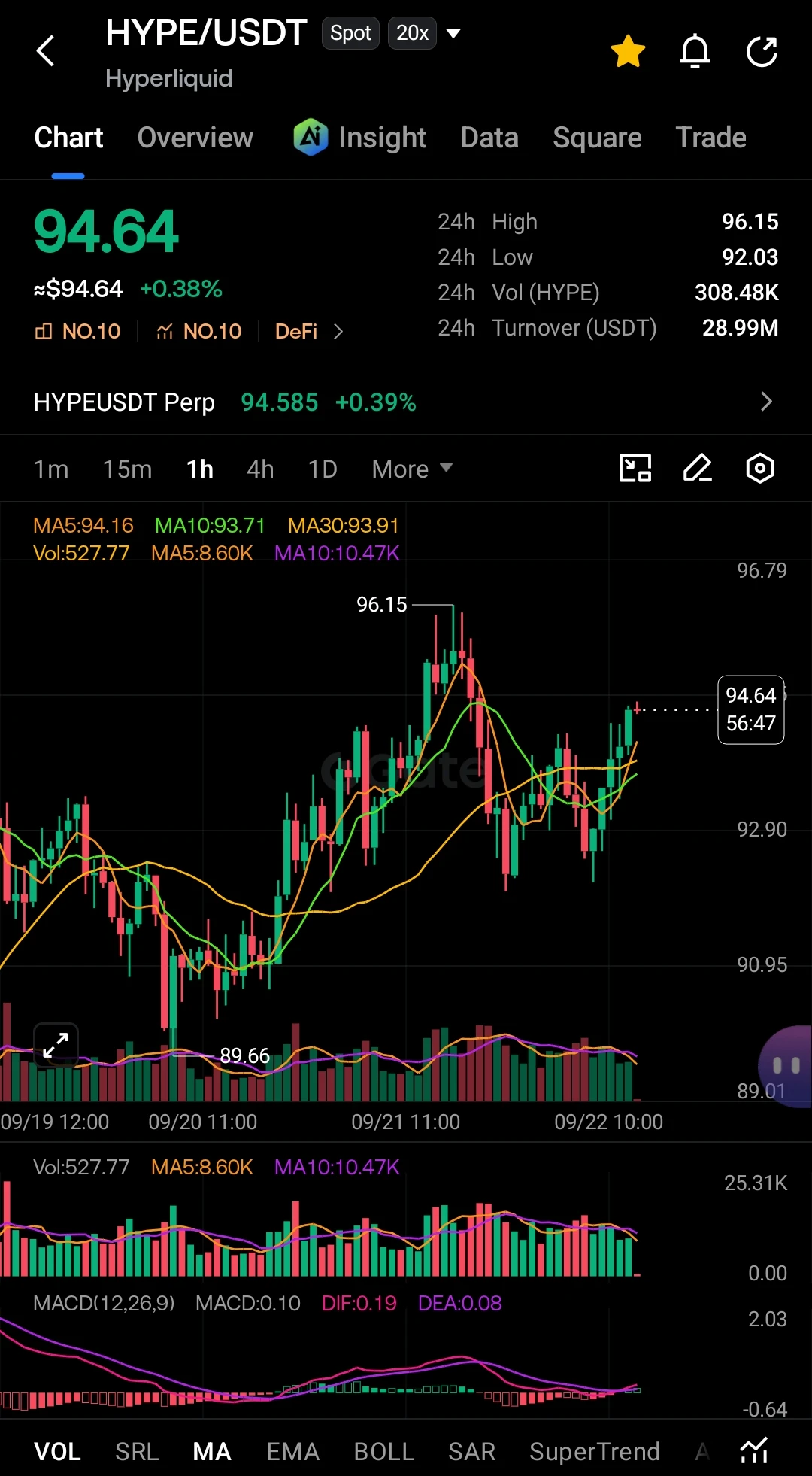Viewport: 812px width, 1476px height.
Task: Tap the share icon in header
Action: coord(761,51)
